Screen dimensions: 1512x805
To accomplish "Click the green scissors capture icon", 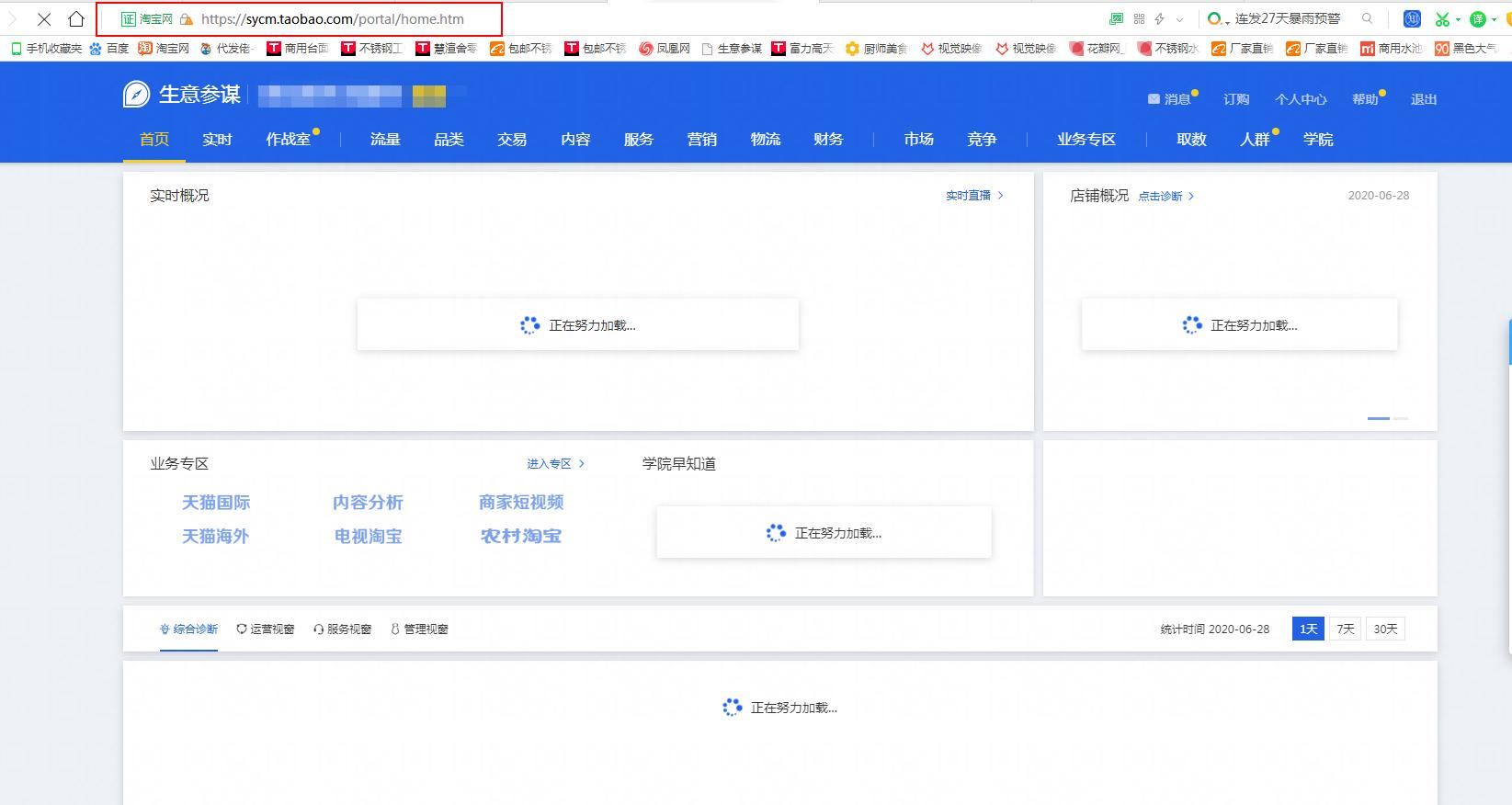I will coord(1442,18).
